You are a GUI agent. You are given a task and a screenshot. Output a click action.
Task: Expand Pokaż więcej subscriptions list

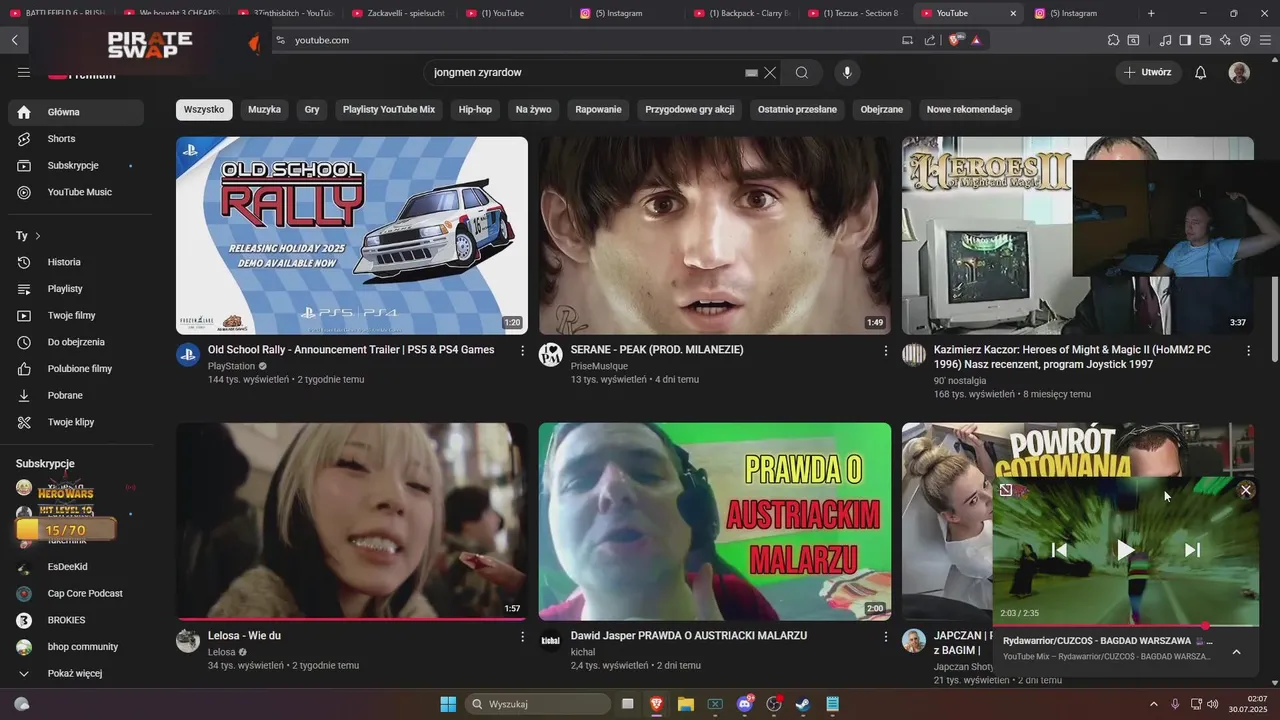(x=76, y=673)
